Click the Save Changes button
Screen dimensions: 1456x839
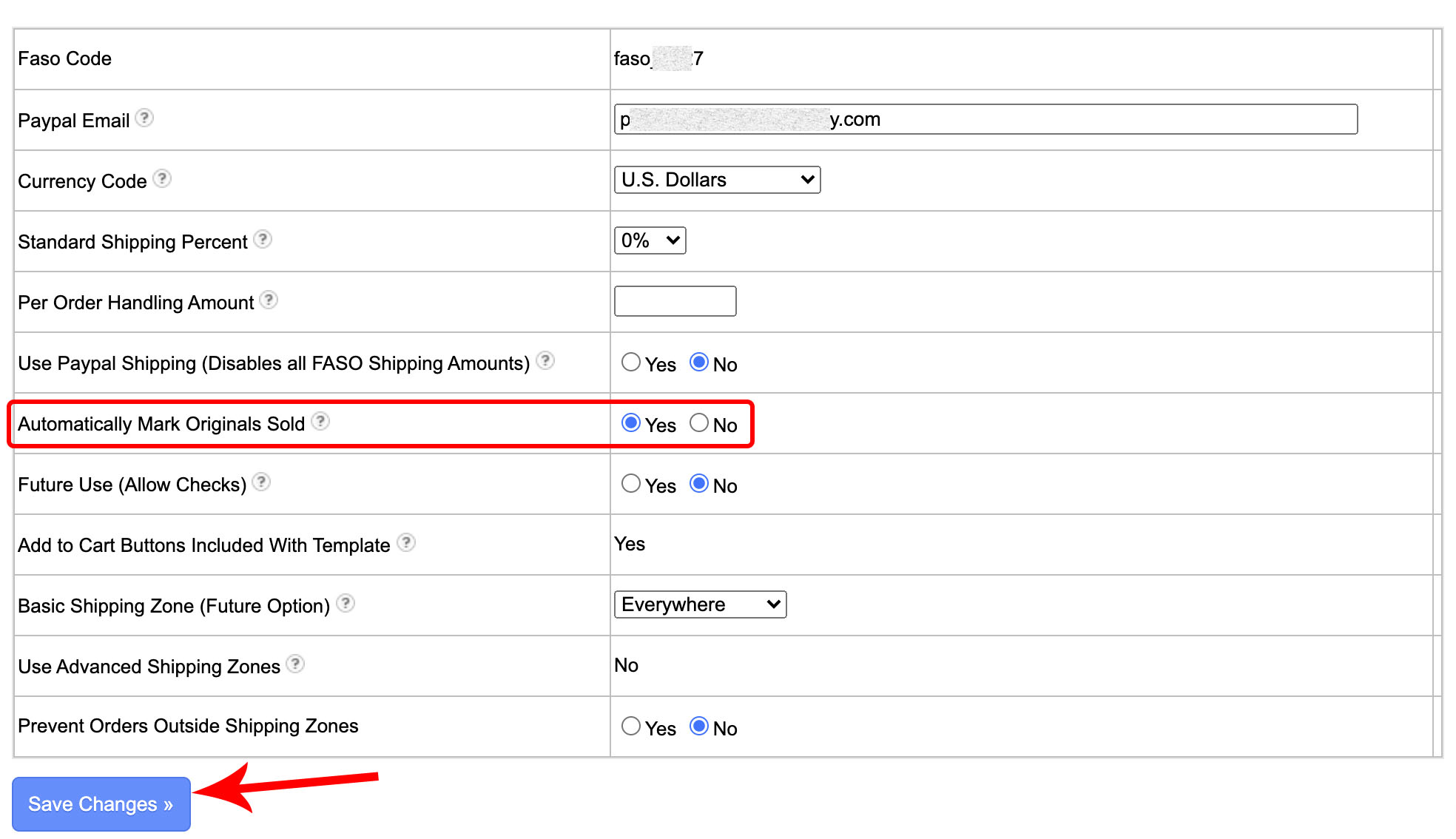pos(101,804)
